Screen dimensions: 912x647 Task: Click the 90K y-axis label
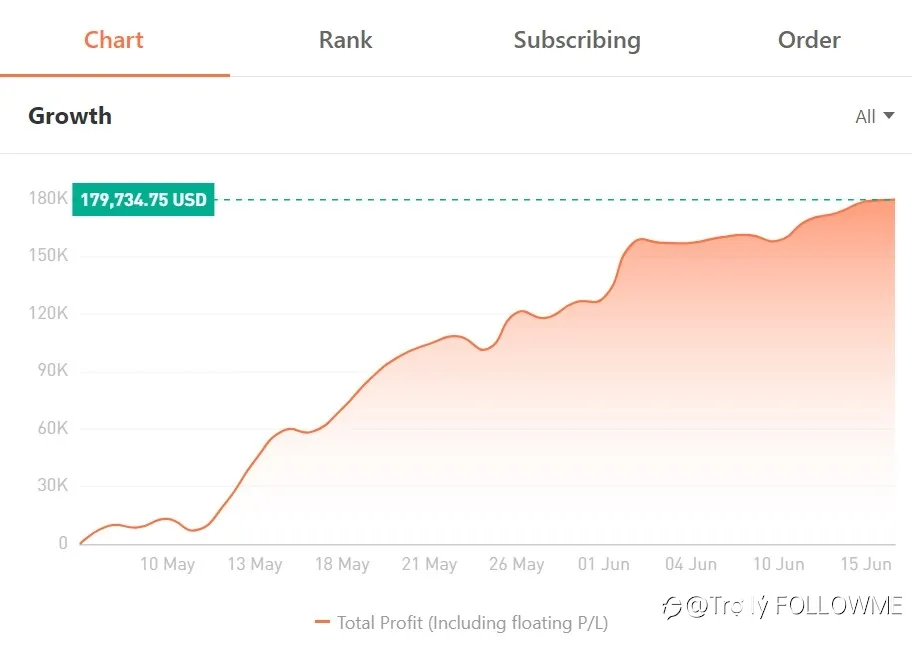(53, 370)
